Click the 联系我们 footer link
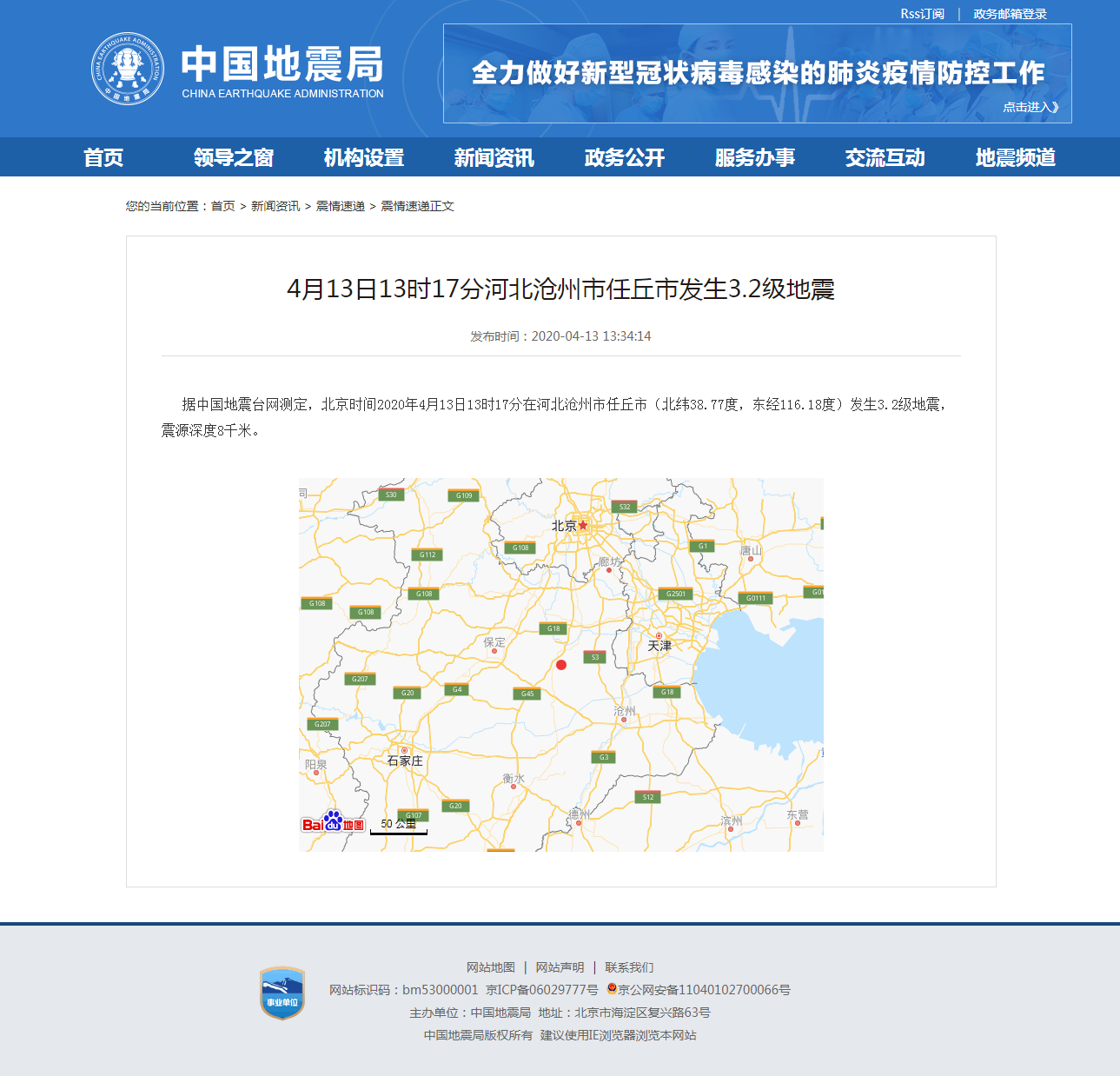The width and height of the screenshot is (1120, 1076). tap(629, 967)
